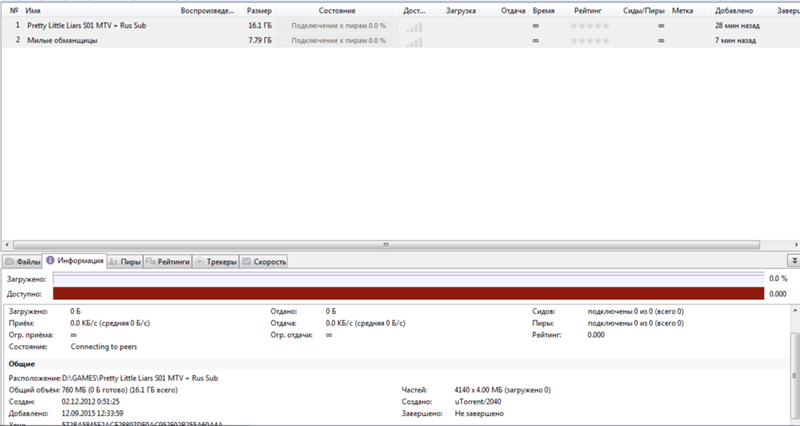This screenshot has height=426, width=800.
Task: Click the Connecting to peers status text
Action: 104,346
